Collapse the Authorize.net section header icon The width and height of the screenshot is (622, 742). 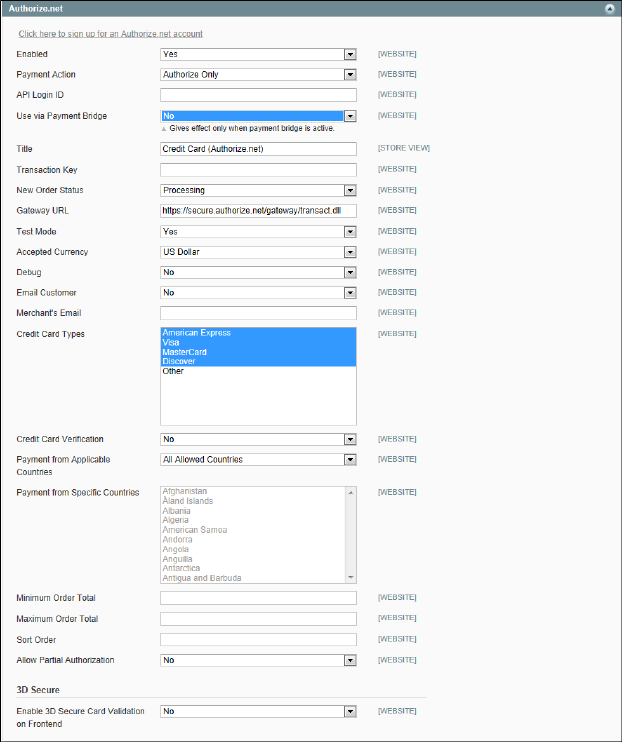click(609, 7)
